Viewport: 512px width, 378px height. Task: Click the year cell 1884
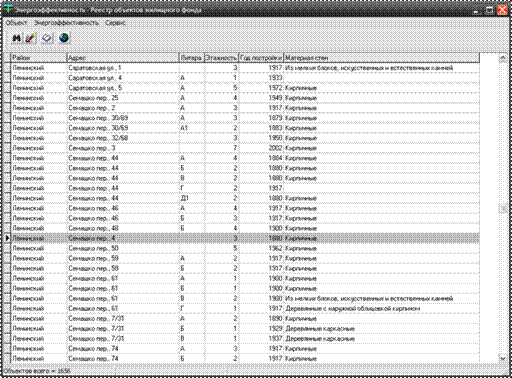click(261, 158)
